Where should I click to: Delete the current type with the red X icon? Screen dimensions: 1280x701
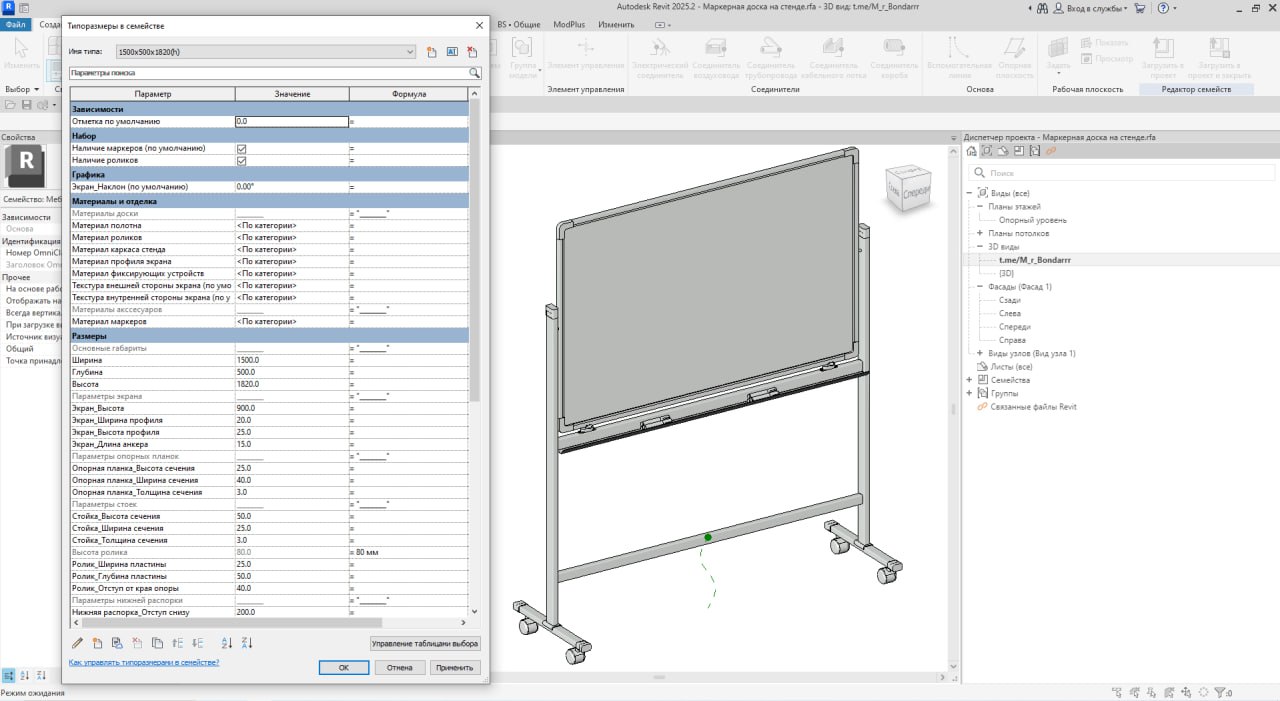(x=472, y=51)
